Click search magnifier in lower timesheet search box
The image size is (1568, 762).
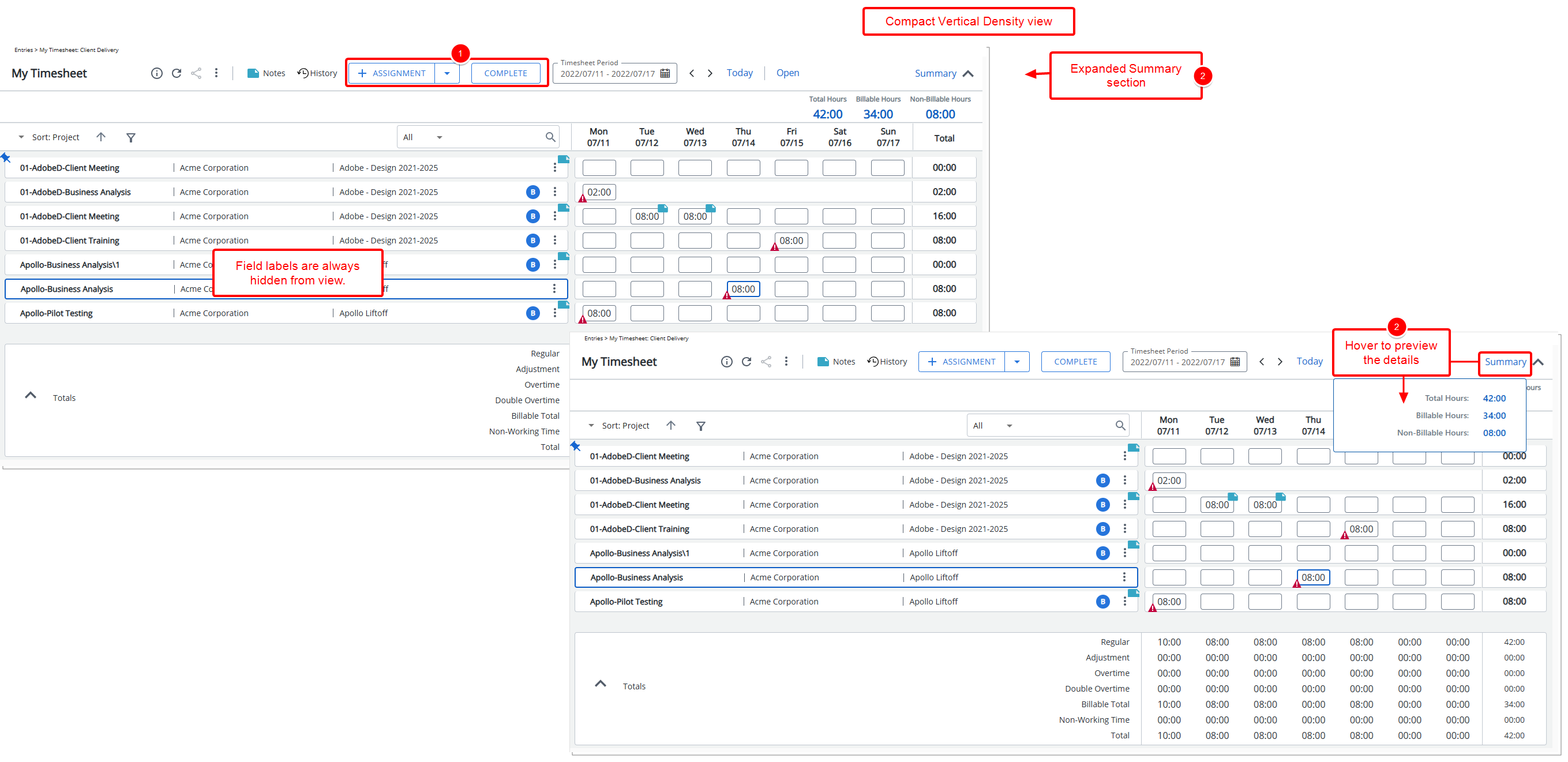tap(1120, 426)
